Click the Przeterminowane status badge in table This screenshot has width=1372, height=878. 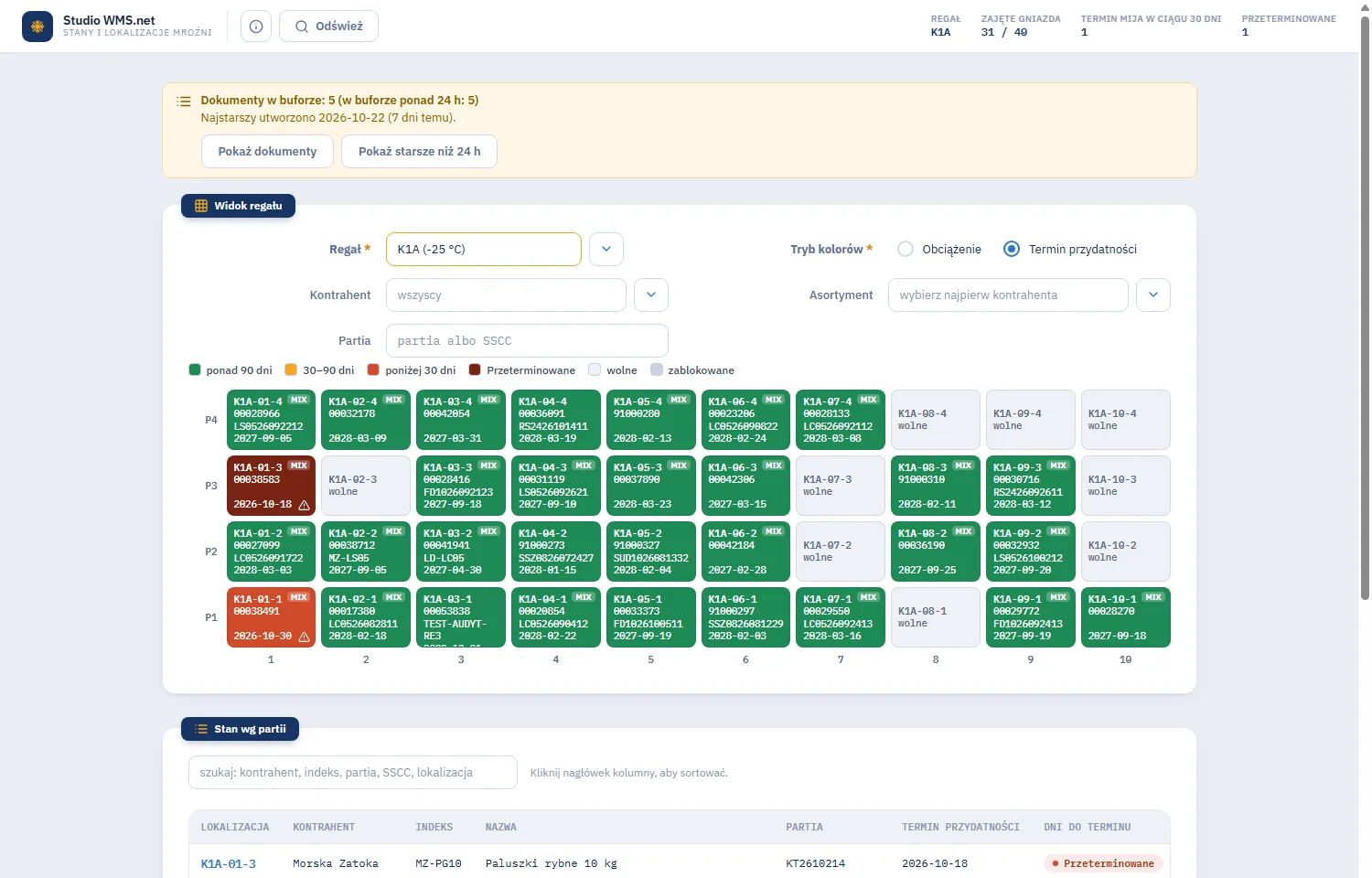pos(1103,863)
